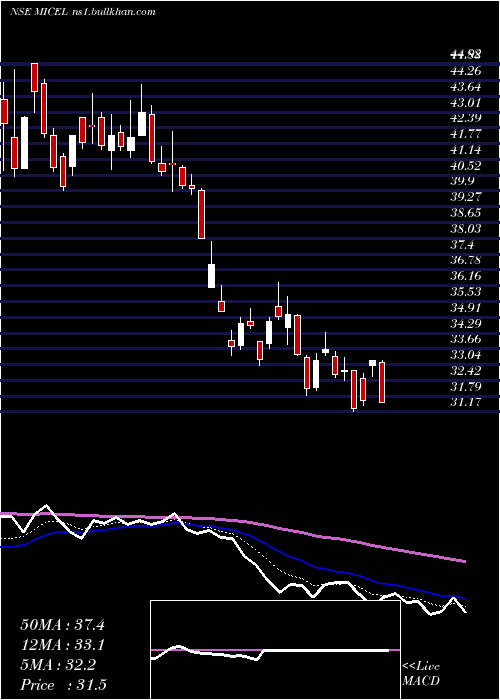500x700 pixels.
Task: Select the 34.29 price axis label
Action: click(x=466, y=324)
